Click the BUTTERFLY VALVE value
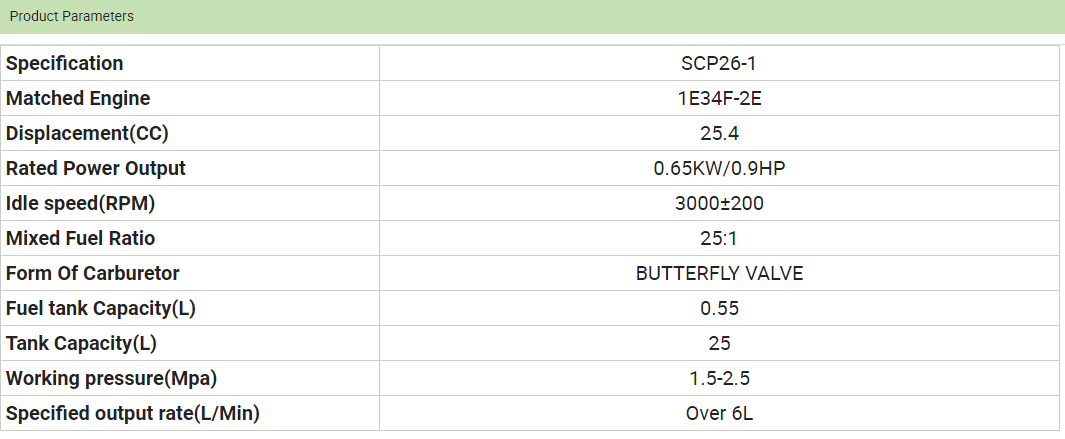Image resolution: width=1065 pixels, height=439 pixels. tap(719, 273)
